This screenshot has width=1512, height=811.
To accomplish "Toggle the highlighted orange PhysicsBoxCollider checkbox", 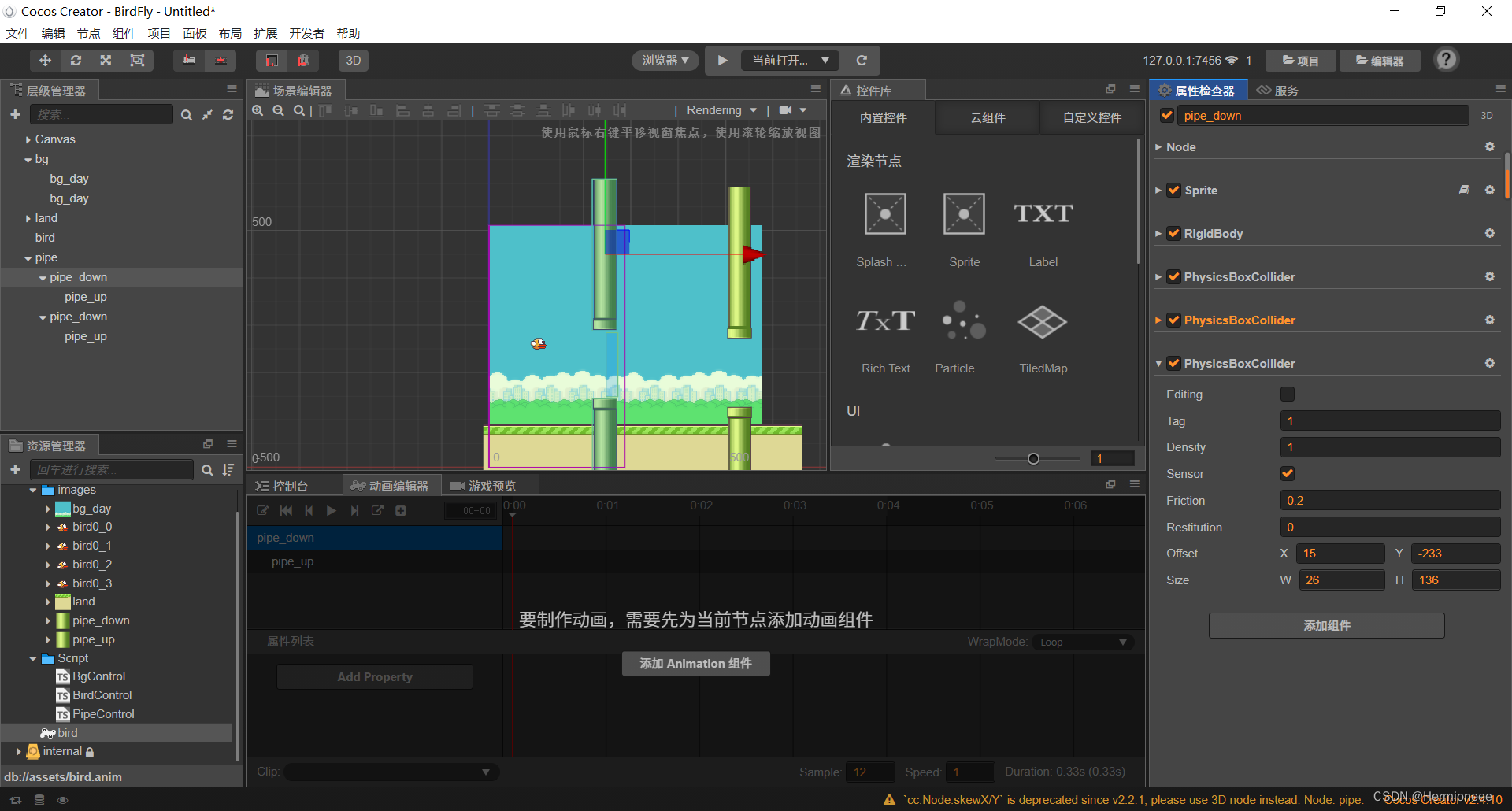I will tap(1173, 320).
